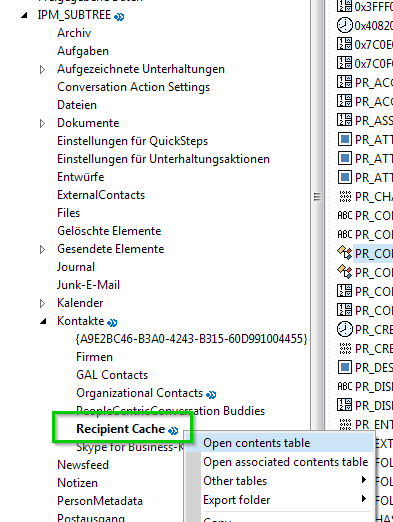Click the blue link icon beside Kontakte

coord(112,322)
